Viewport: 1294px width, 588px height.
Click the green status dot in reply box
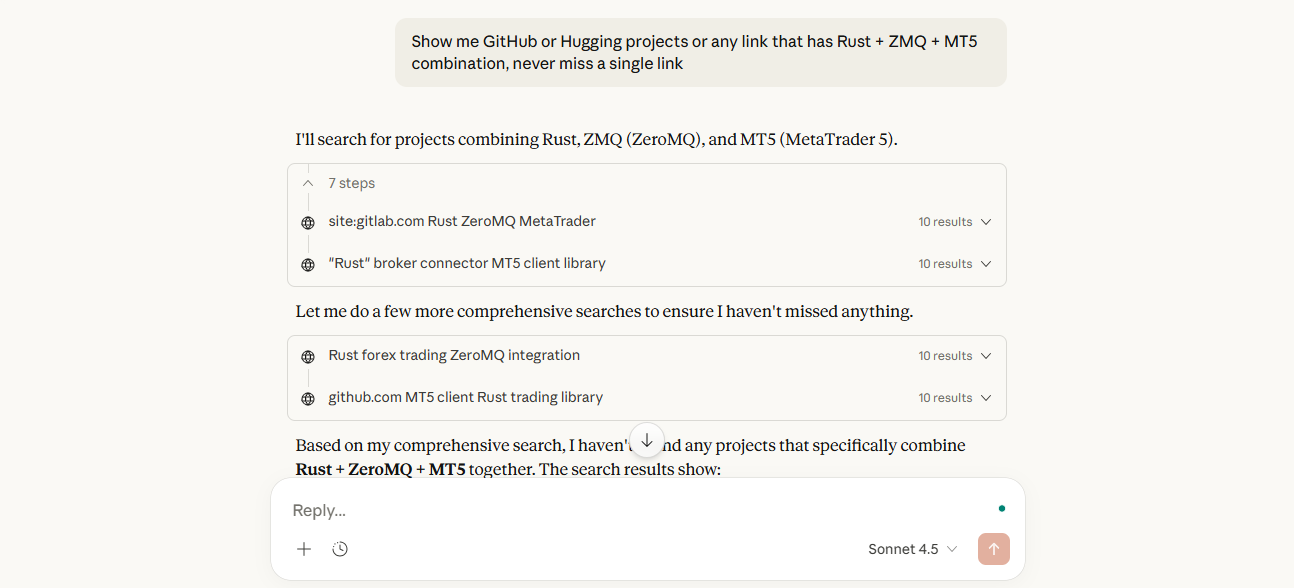coord(1001,508)
